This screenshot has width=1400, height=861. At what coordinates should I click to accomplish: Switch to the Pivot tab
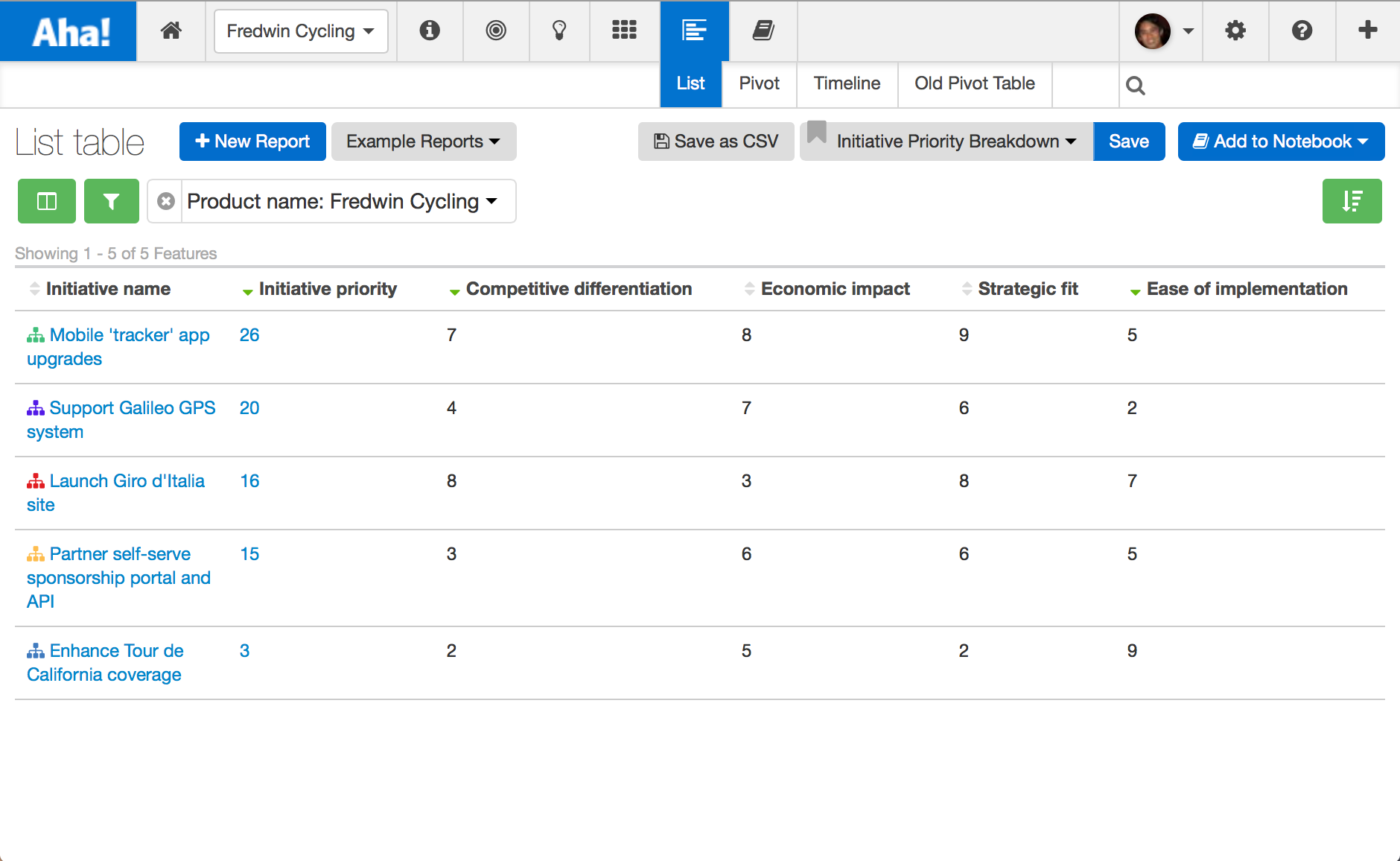758,83
